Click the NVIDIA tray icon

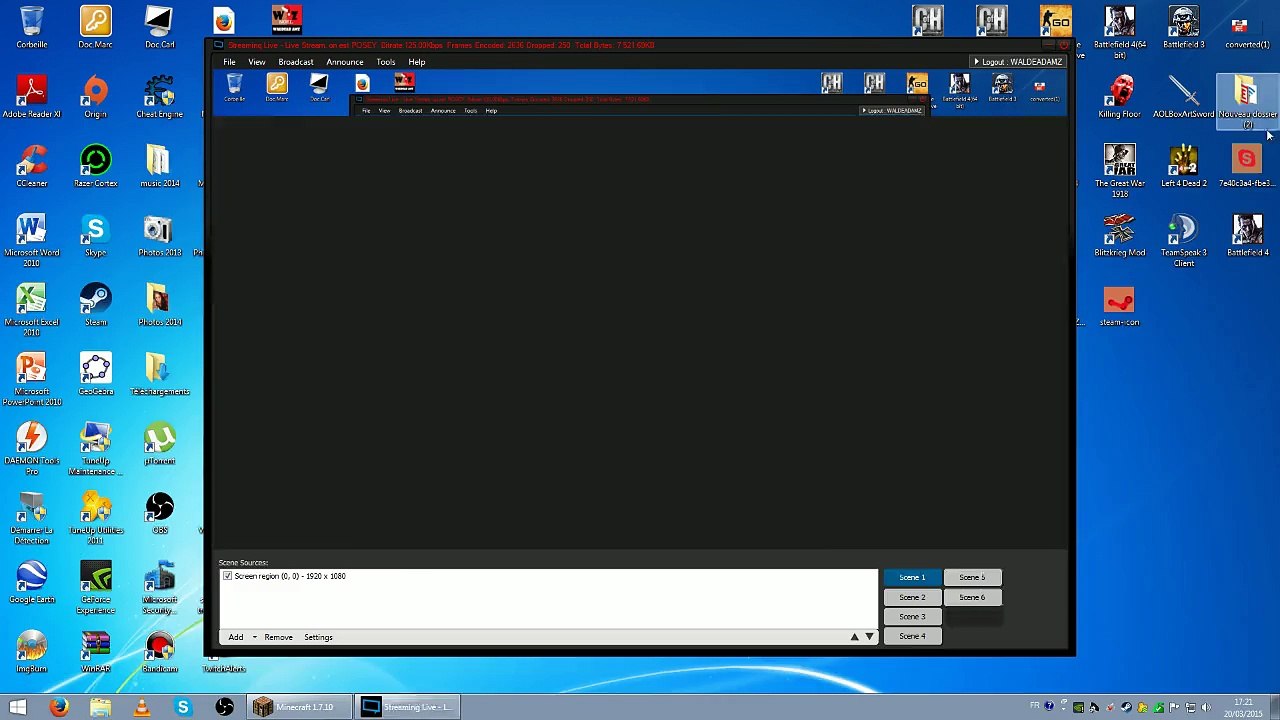point(1079,707)
